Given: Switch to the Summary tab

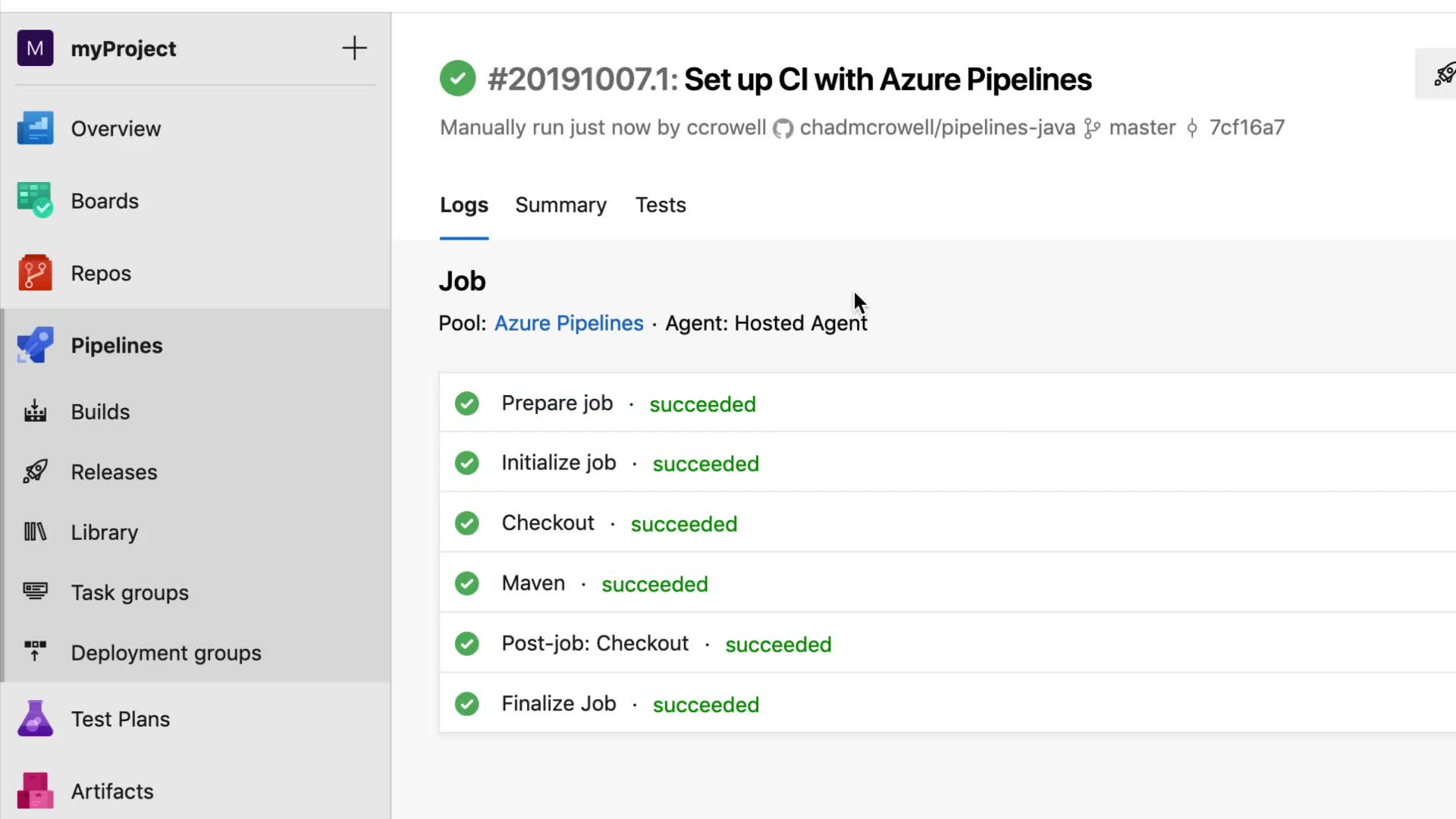Looking at the screenshot, I should [560, 205].
